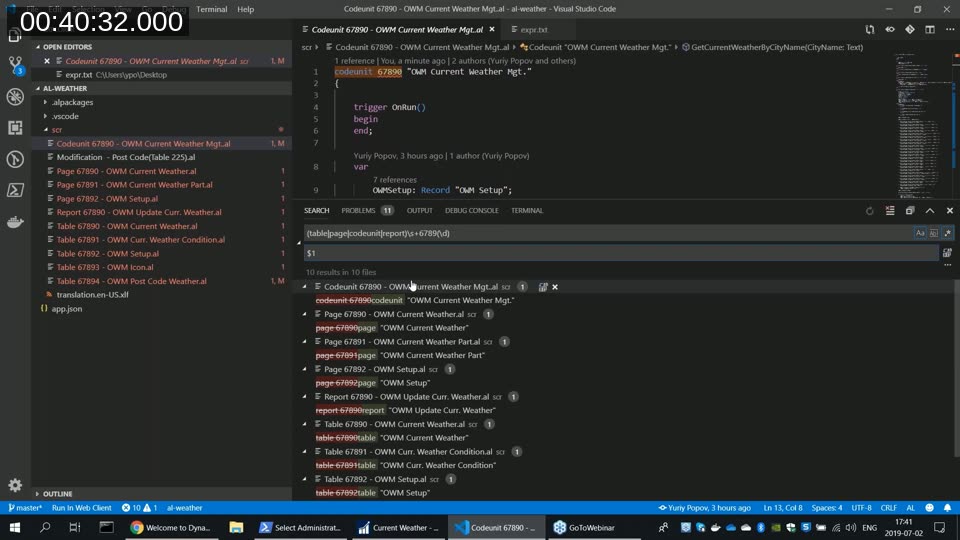Open the editor More Actions ellipsis

point(950,29)
